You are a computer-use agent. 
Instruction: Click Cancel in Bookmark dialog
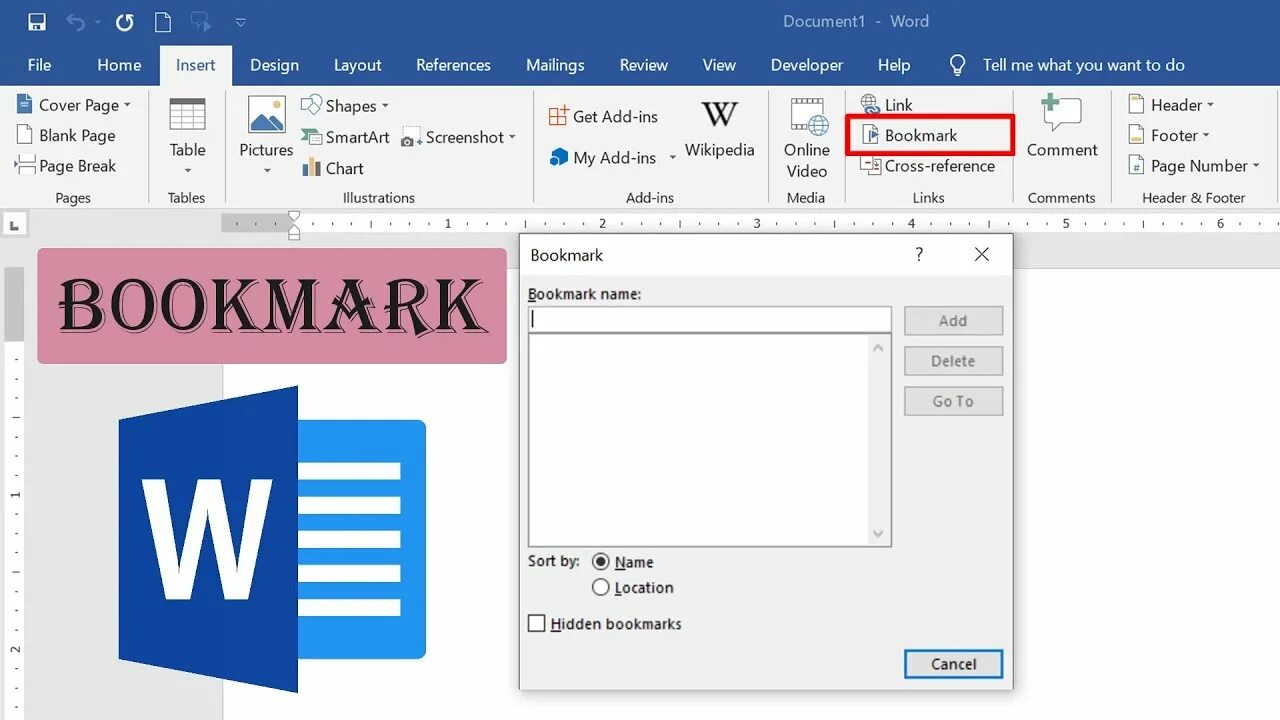953,664
